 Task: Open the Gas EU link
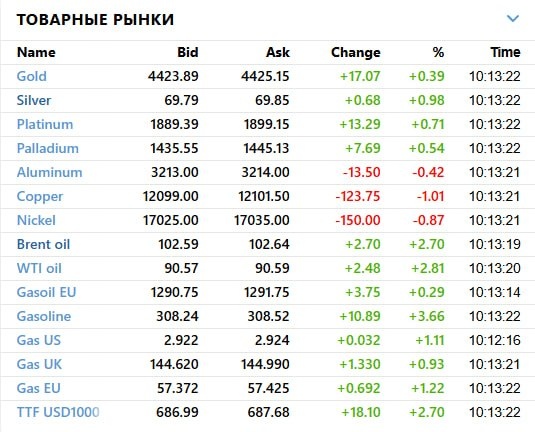[x=39, y=388]
